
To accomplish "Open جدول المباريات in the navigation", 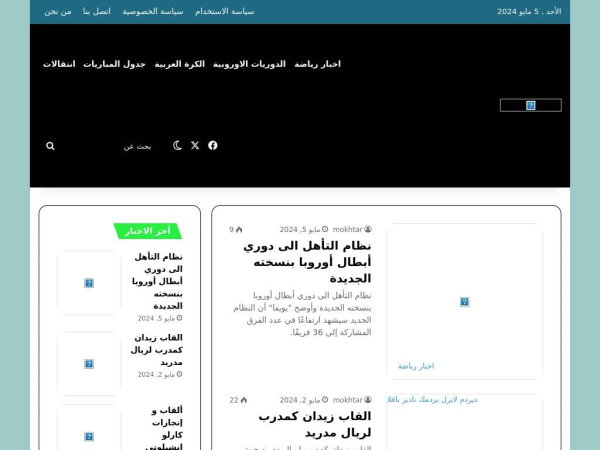I will 114,64.
